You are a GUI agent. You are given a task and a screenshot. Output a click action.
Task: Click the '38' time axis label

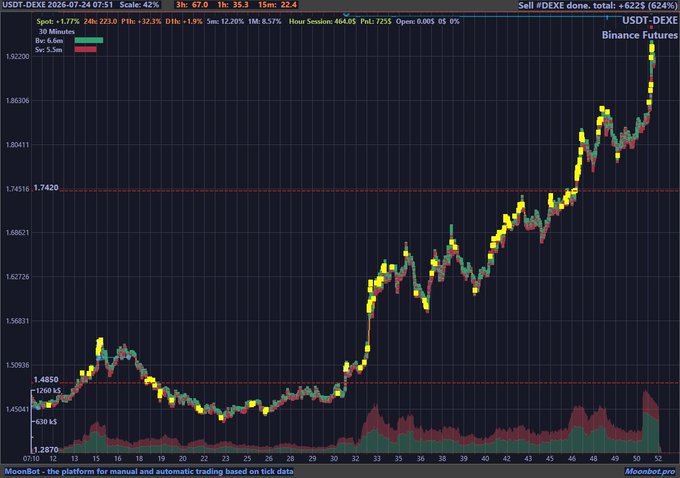pyautogui.click(x=442, y=458)
